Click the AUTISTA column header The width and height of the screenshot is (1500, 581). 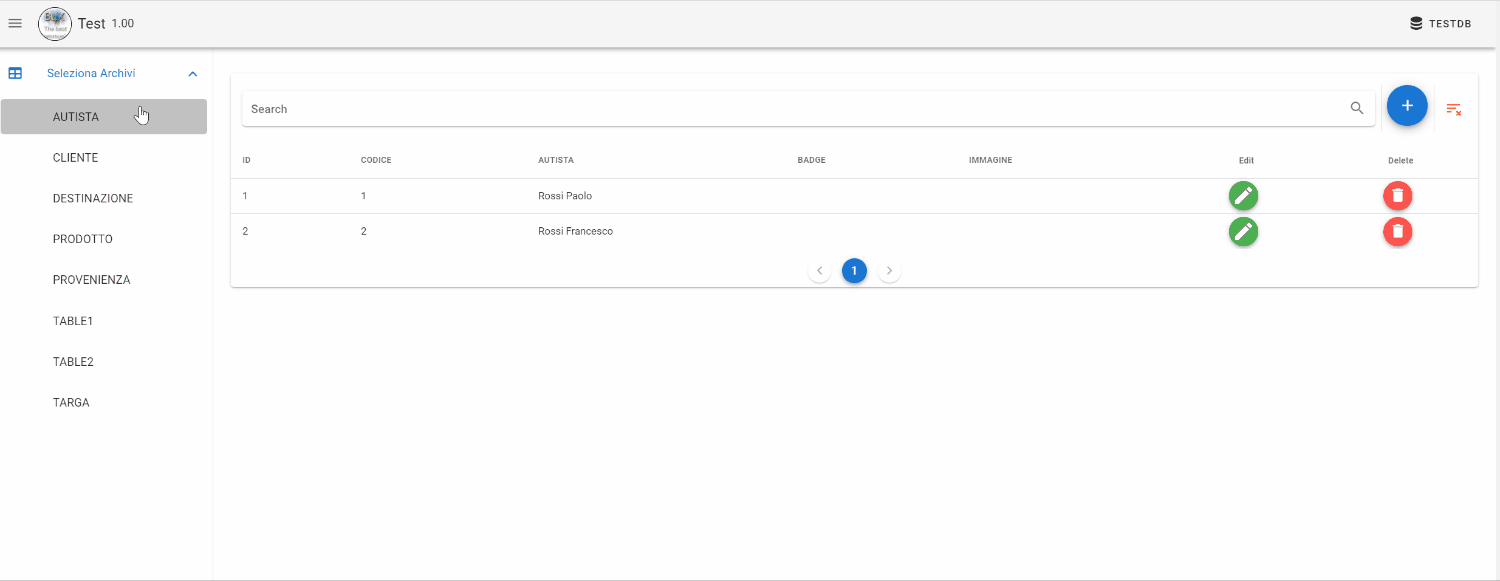pyautogui.click(x=556, y=160)
